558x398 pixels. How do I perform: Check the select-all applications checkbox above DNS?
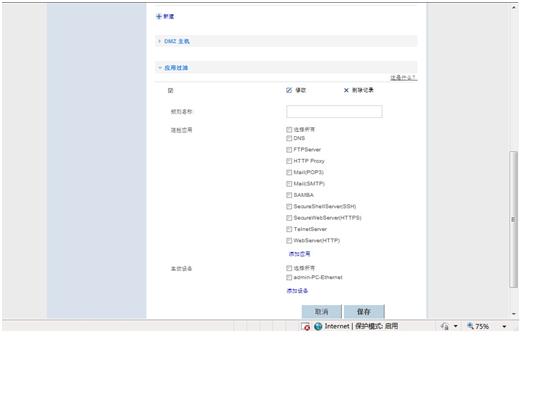(289, 130)
